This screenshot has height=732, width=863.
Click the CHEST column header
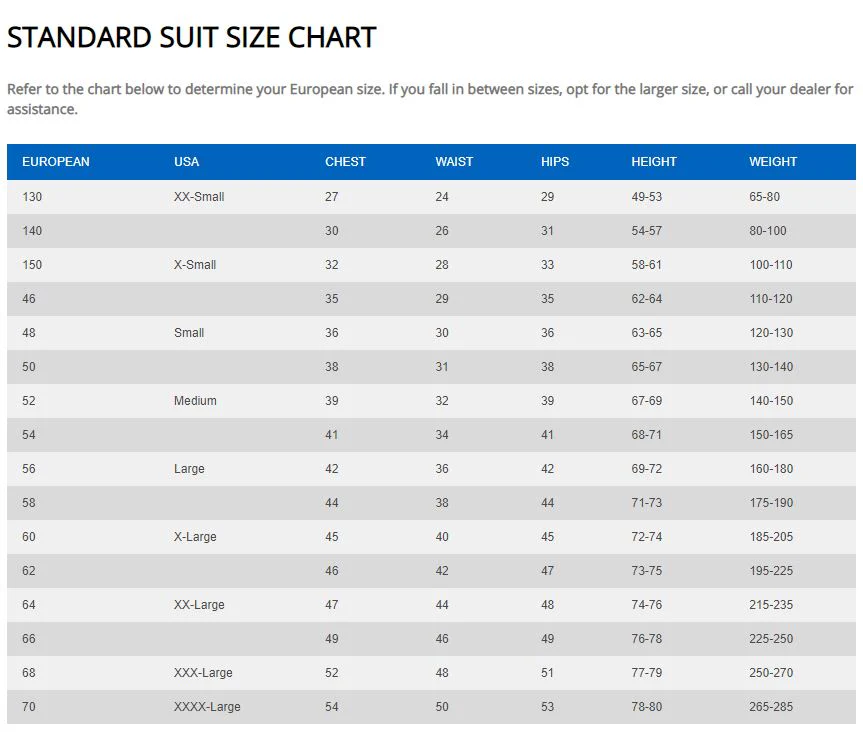click(345, 161)
